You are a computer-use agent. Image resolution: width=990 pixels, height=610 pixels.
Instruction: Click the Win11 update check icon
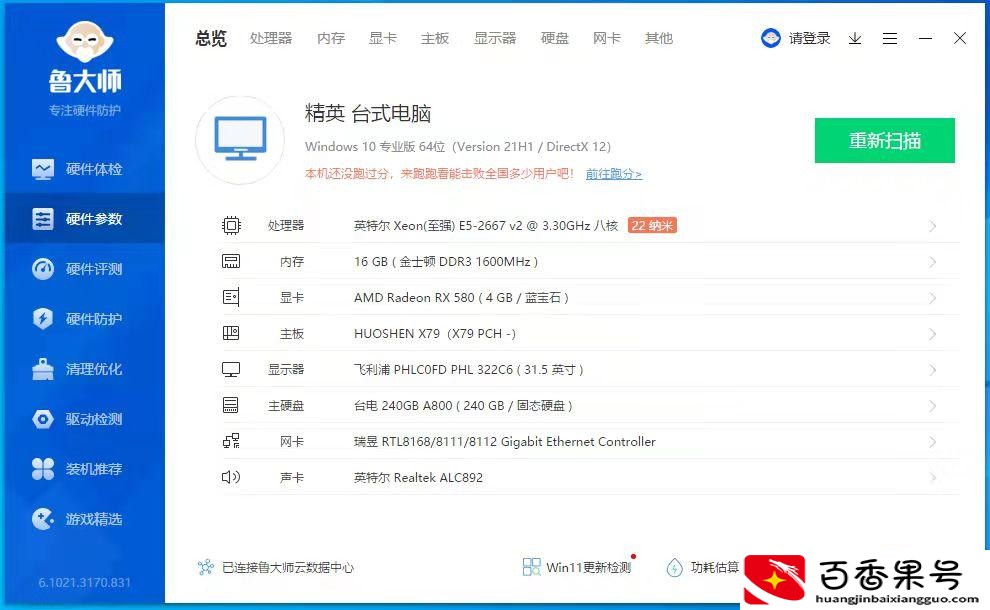[x=532, y=567]
